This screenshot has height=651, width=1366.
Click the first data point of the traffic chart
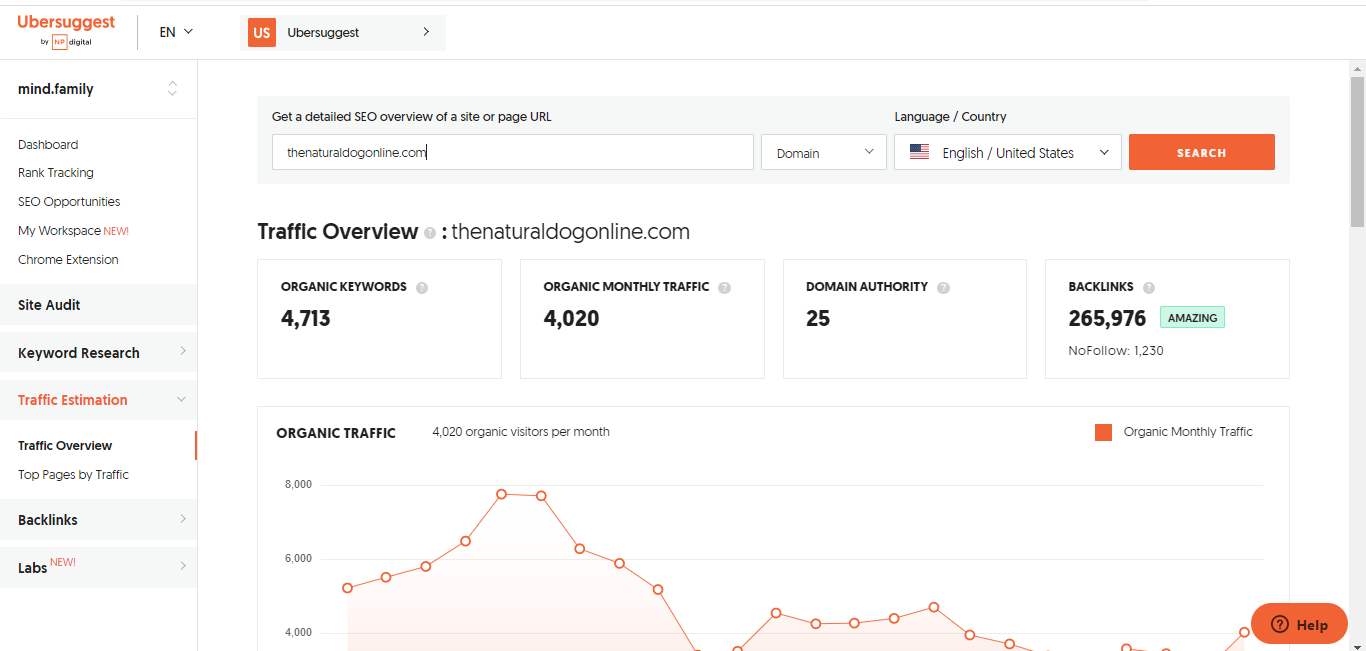click(348, 588)
